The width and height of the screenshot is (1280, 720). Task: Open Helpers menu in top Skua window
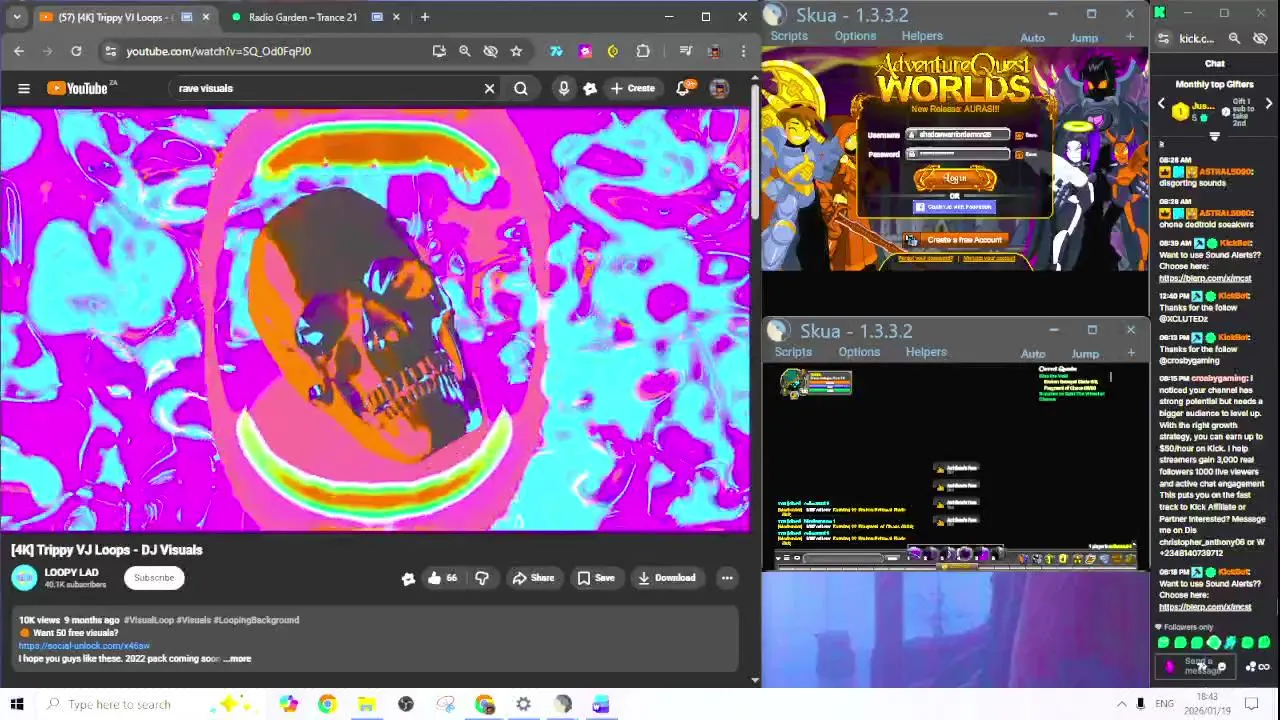click(922, 36)
